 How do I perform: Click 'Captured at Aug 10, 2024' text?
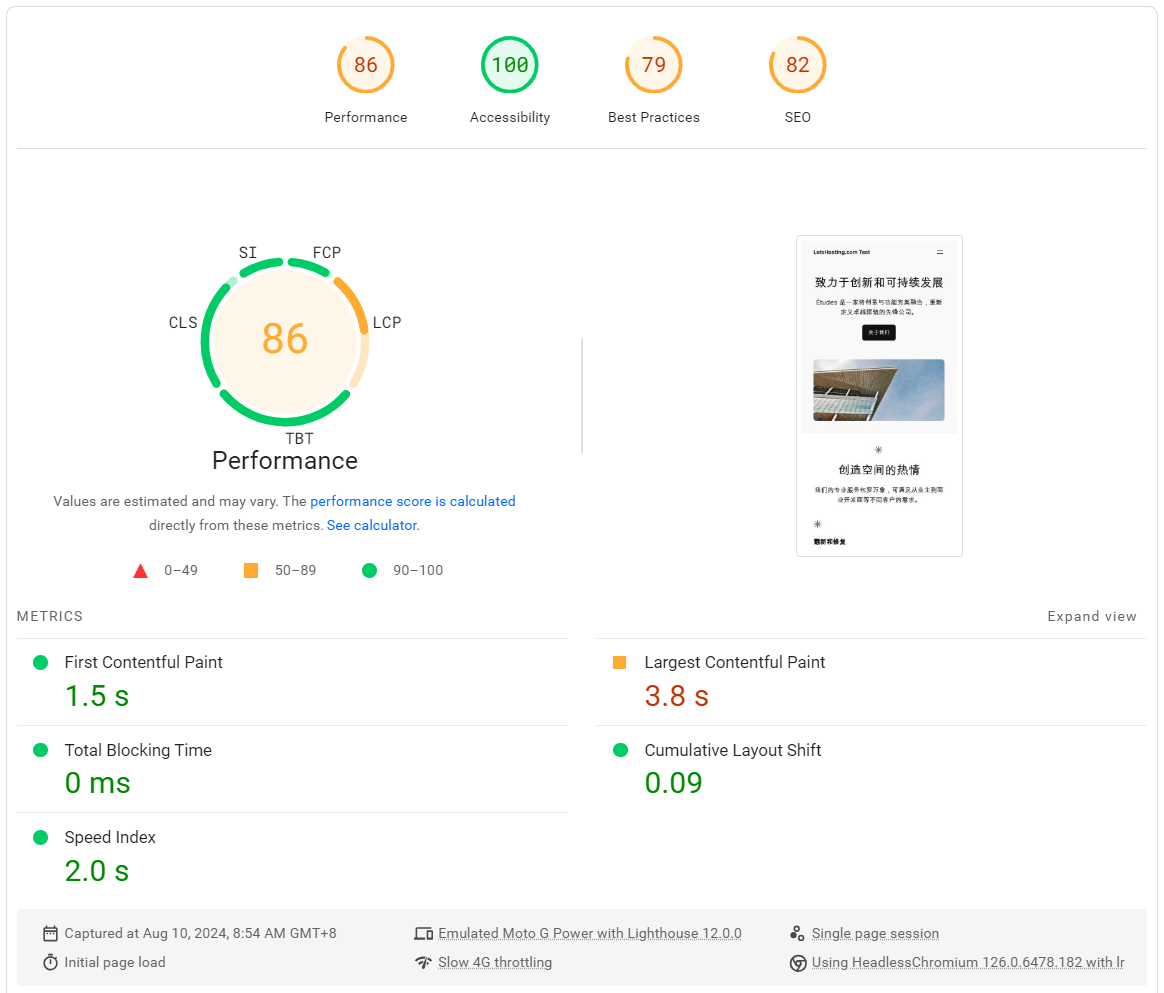(x=200, y=934)
